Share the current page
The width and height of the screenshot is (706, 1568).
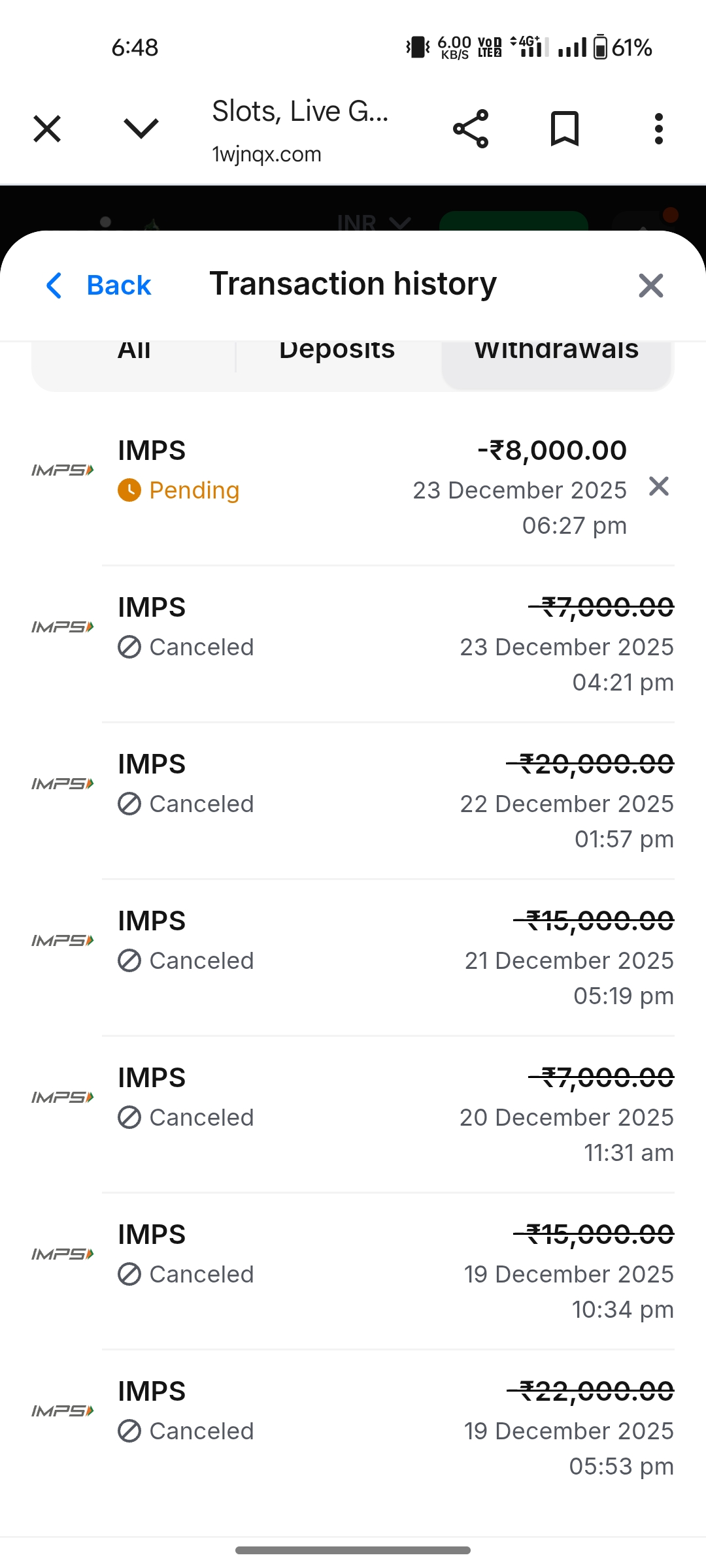tap(471, 129)
